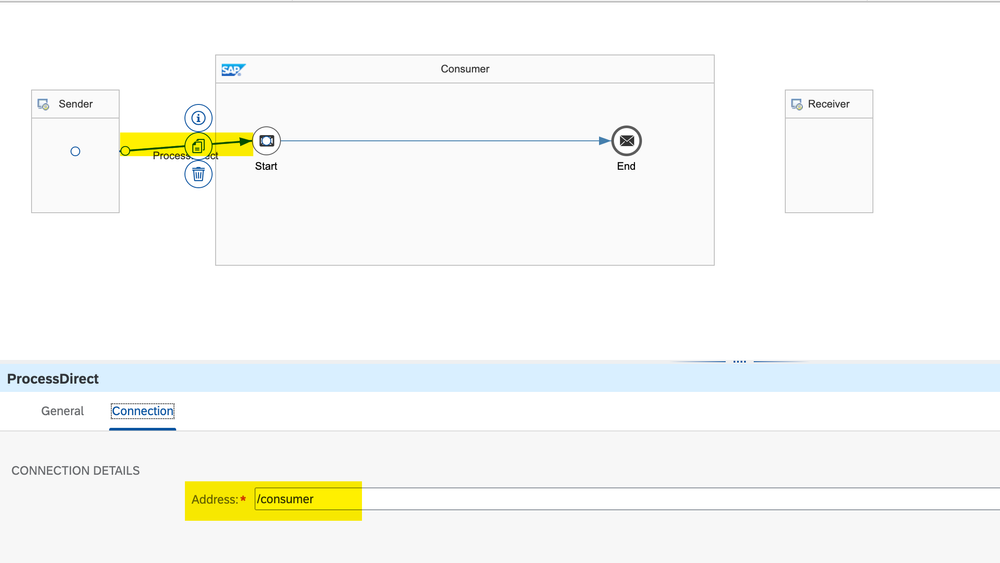1000x563 pixels.
Task: Select the Start message event icon
Action: (266, 141)
